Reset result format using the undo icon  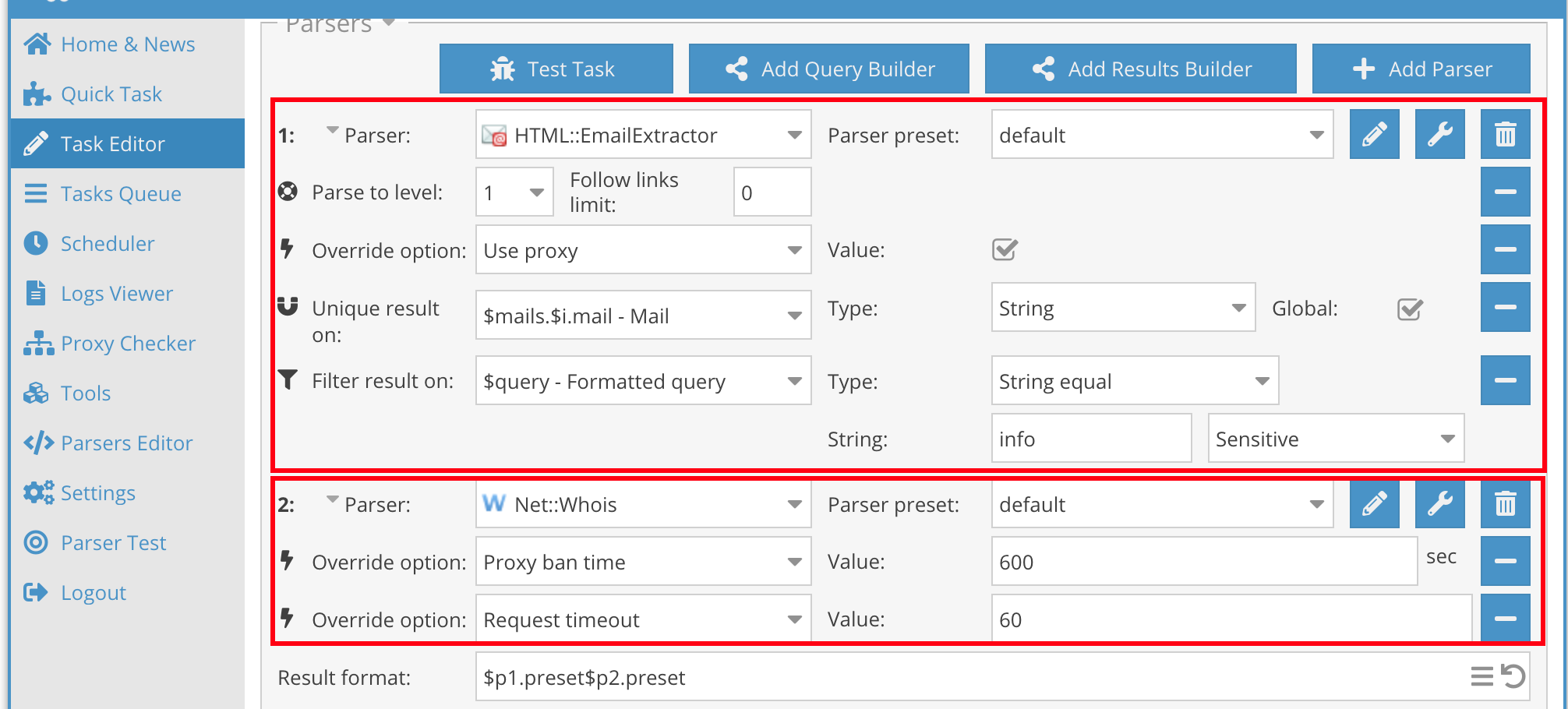coord(1513,676)
